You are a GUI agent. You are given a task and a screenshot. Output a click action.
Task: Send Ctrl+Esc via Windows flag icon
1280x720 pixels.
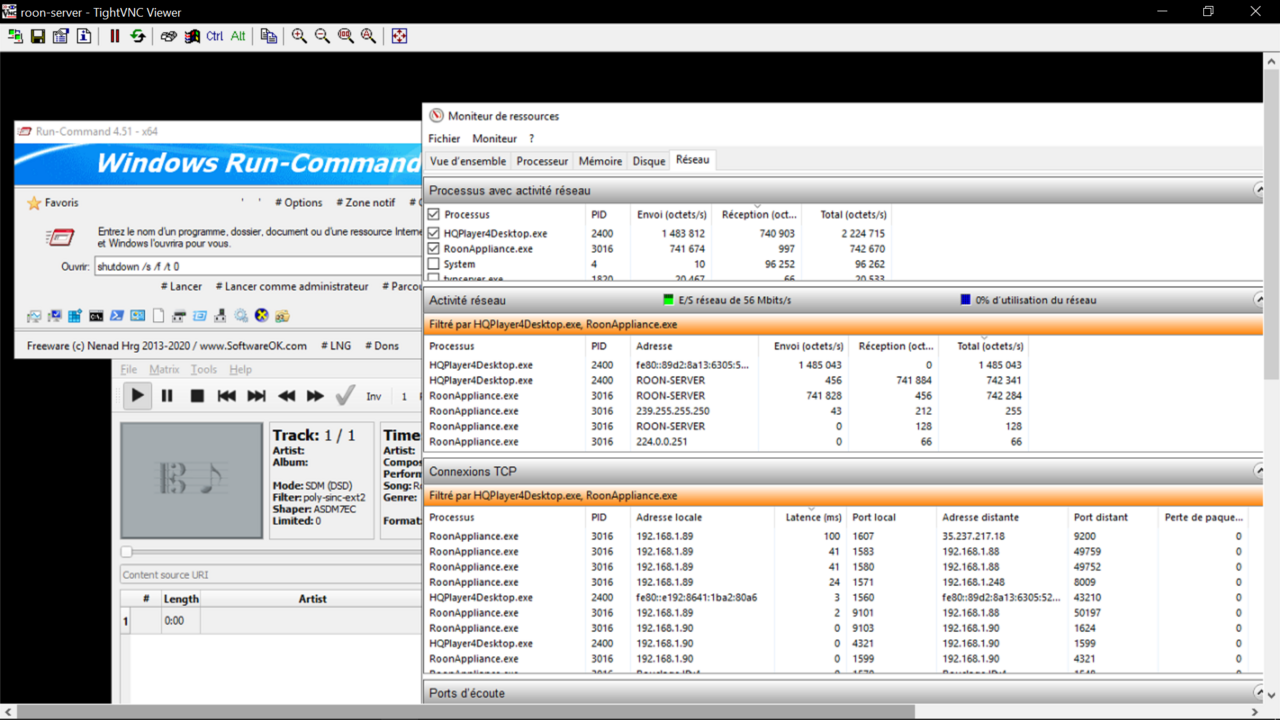192,36
